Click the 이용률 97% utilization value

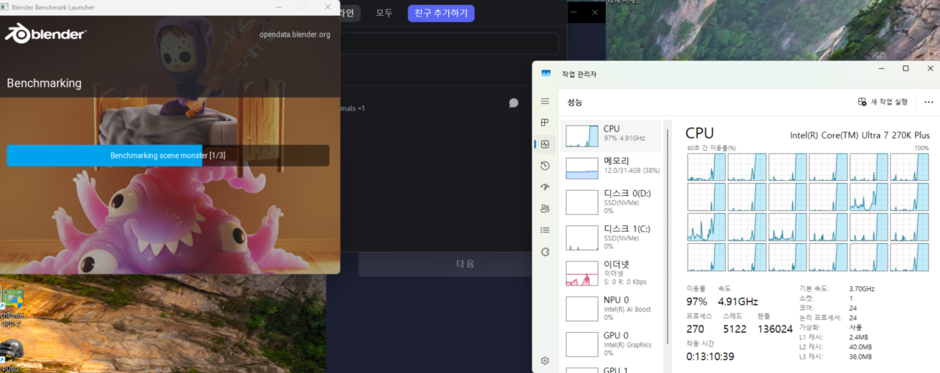tap(697, 301)
